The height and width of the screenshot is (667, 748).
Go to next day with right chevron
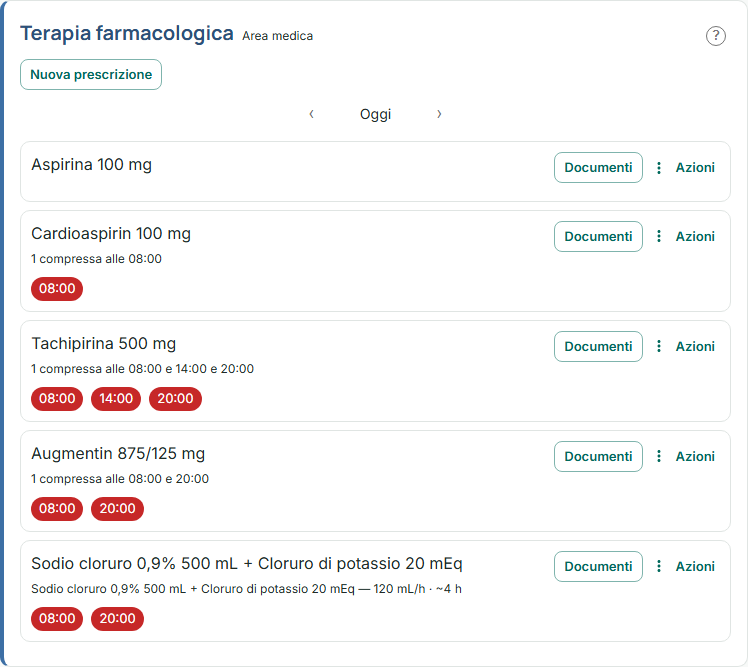click(439, 114)
